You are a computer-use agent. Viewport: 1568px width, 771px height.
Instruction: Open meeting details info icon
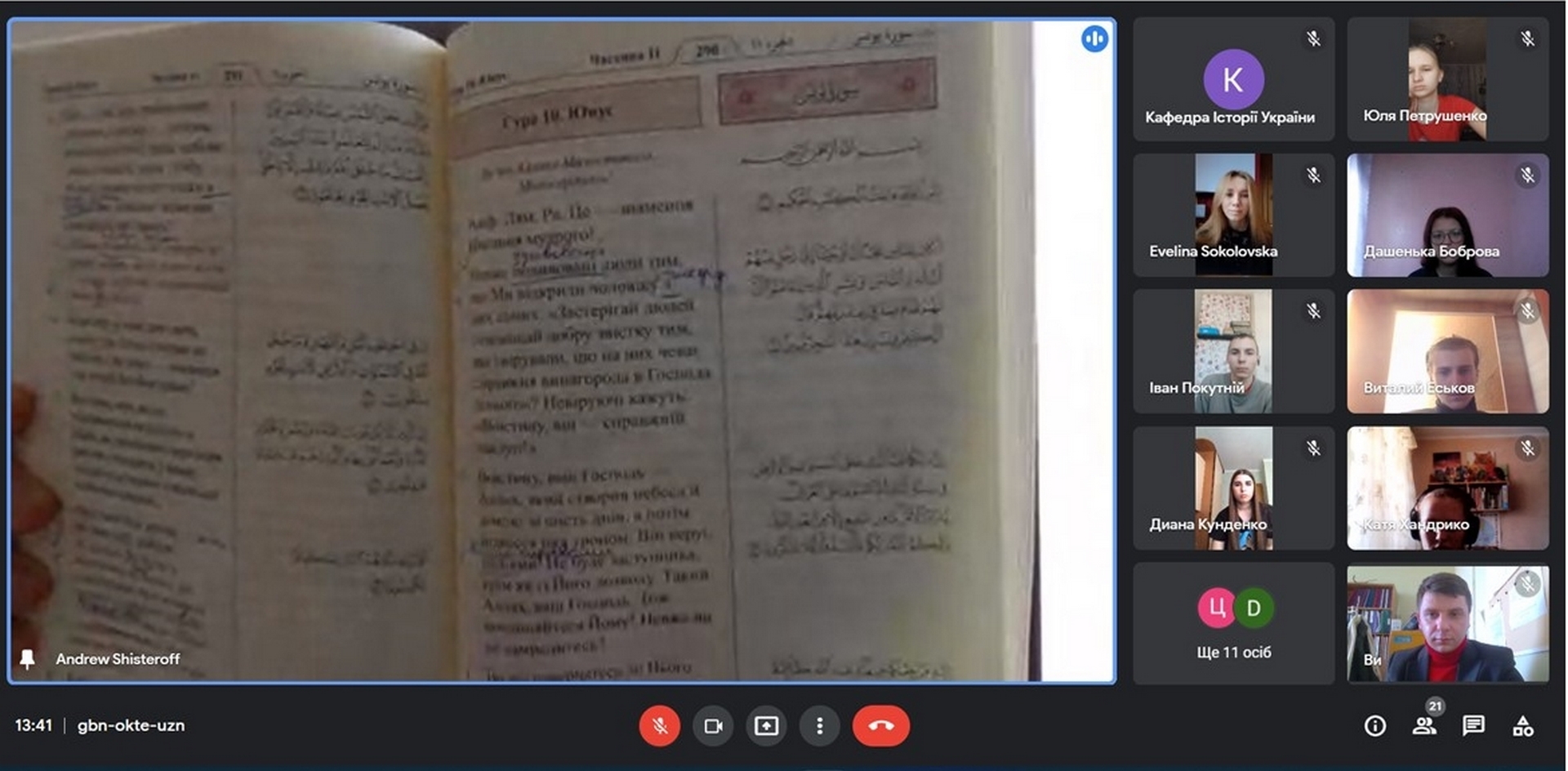[x=1375, y=725]
